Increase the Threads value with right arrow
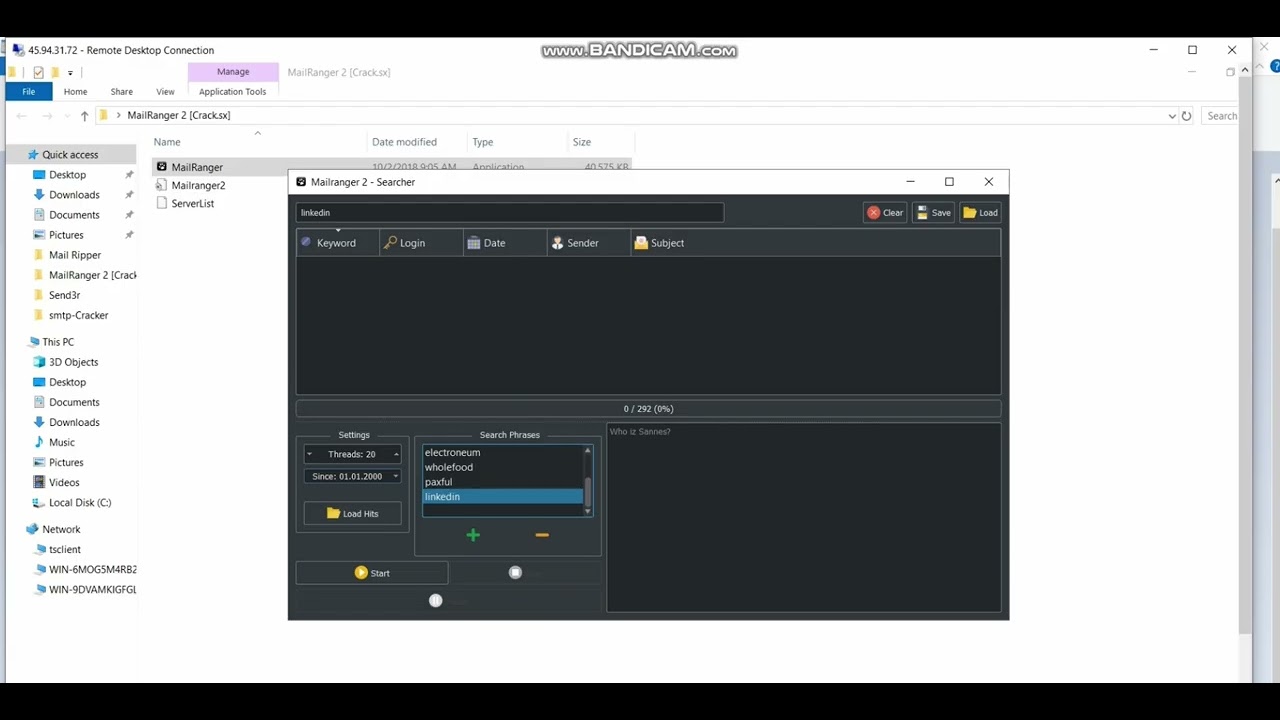Viewport: 1280px width, 720px height. click(396, 454)
